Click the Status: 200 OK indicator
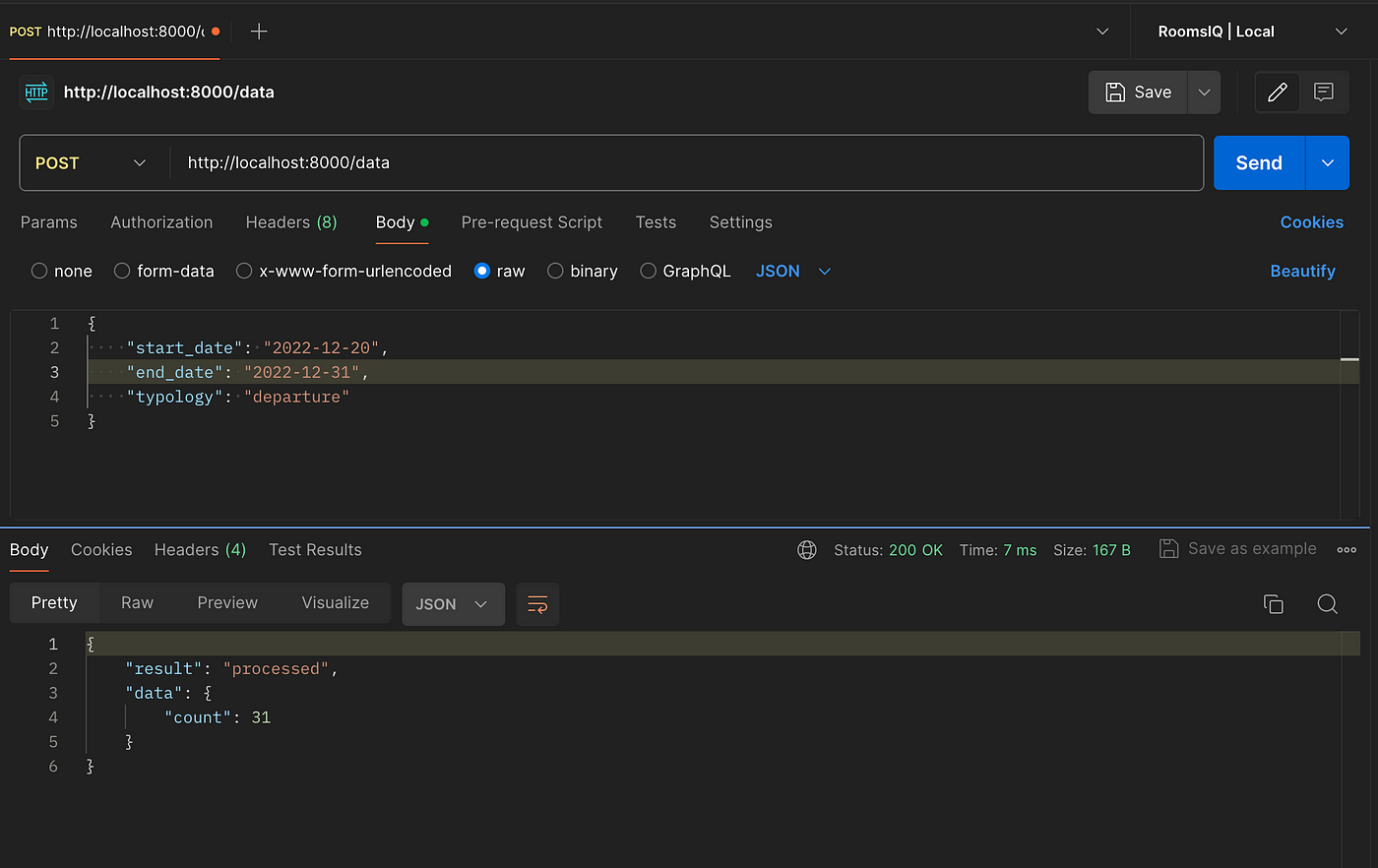The height and width of the screenshot is (868, 1378). pos(888,550)
